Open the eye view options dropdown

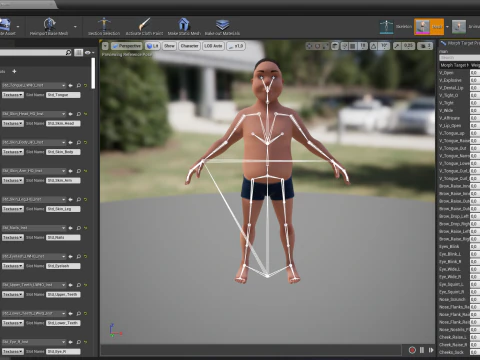89,52
